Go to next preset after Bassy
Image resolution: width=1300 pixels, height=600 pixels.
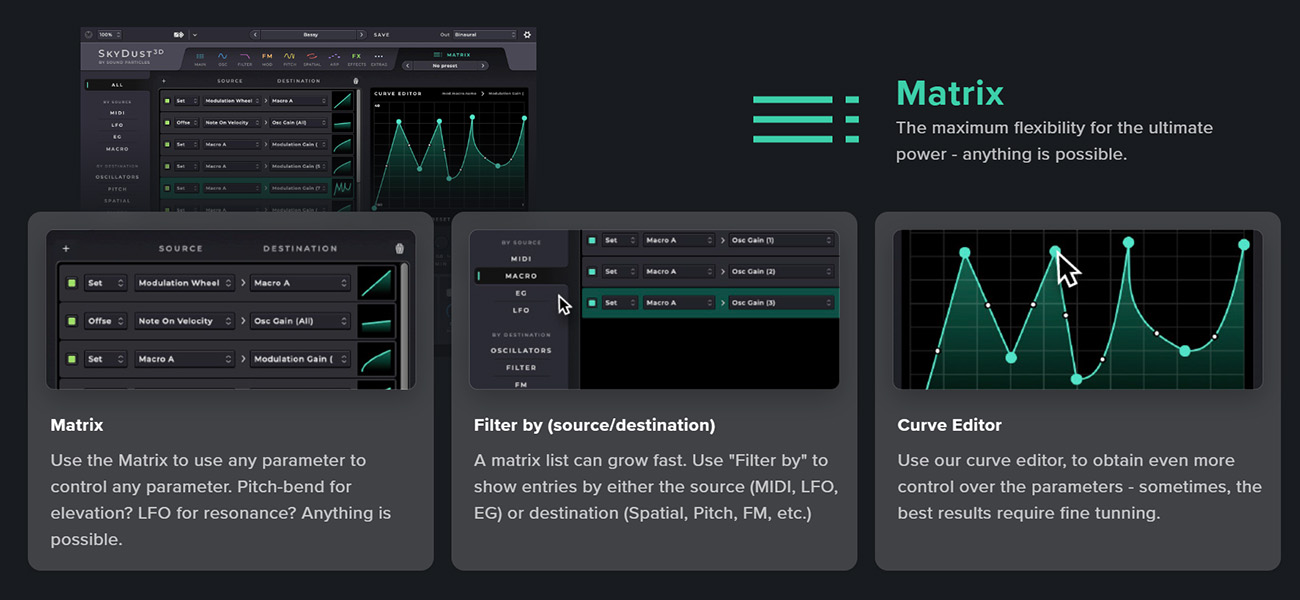click(x=361, y=35)
